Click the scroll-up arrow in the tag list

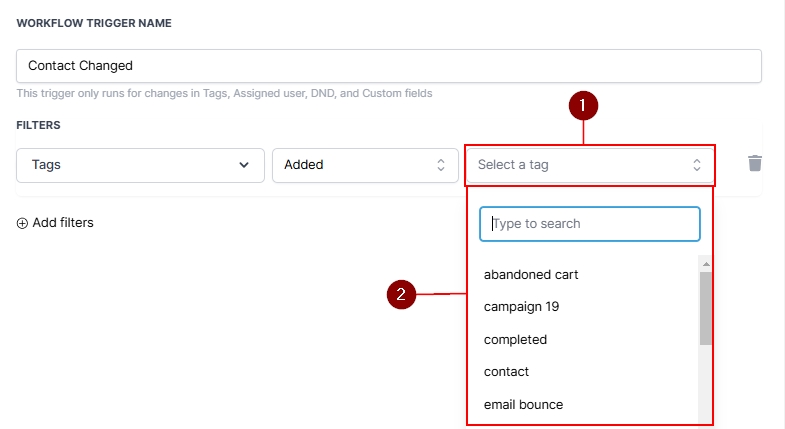point(705,264)
